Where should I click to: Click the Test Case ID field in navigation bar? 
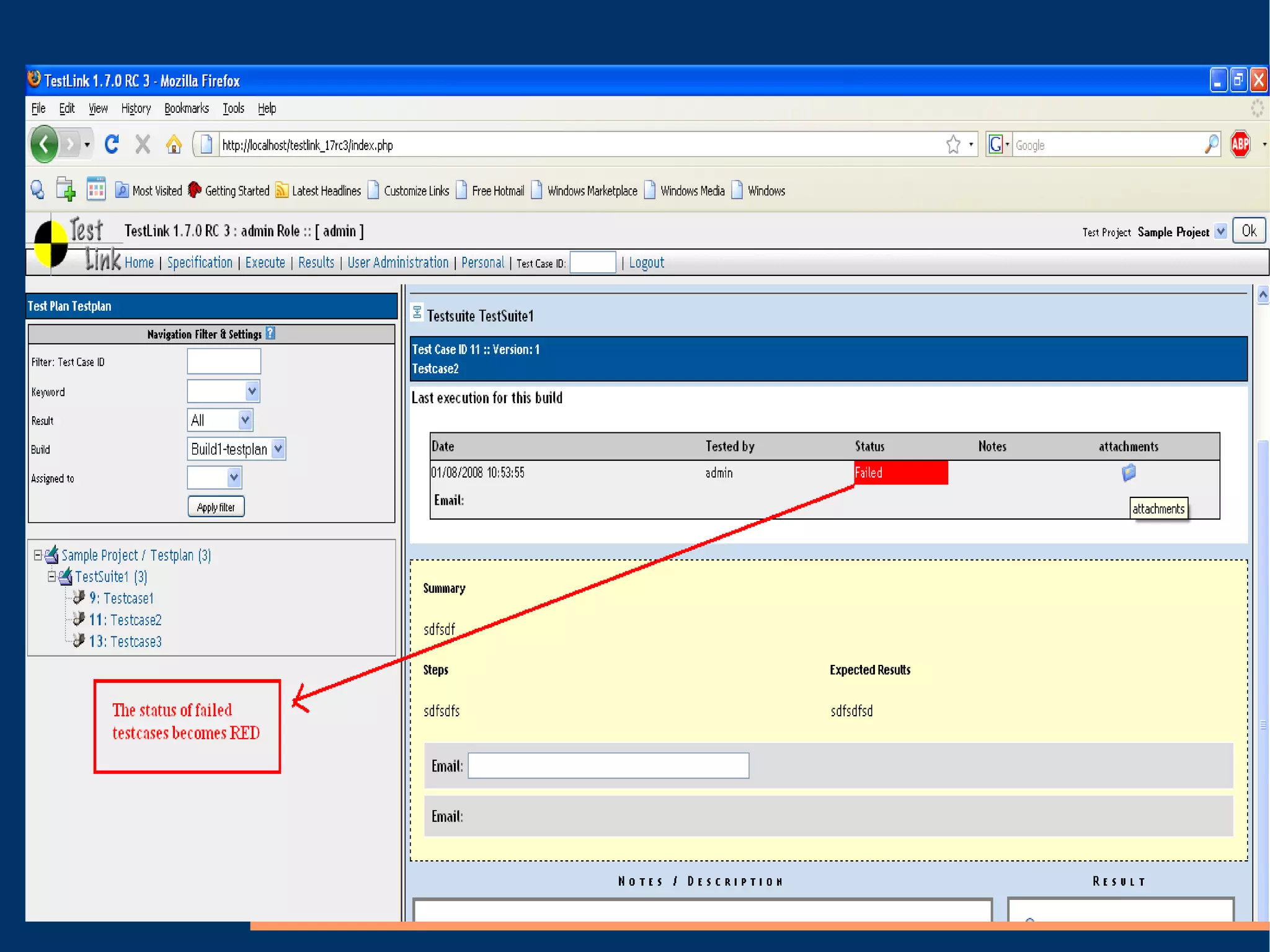pos(593,262)
